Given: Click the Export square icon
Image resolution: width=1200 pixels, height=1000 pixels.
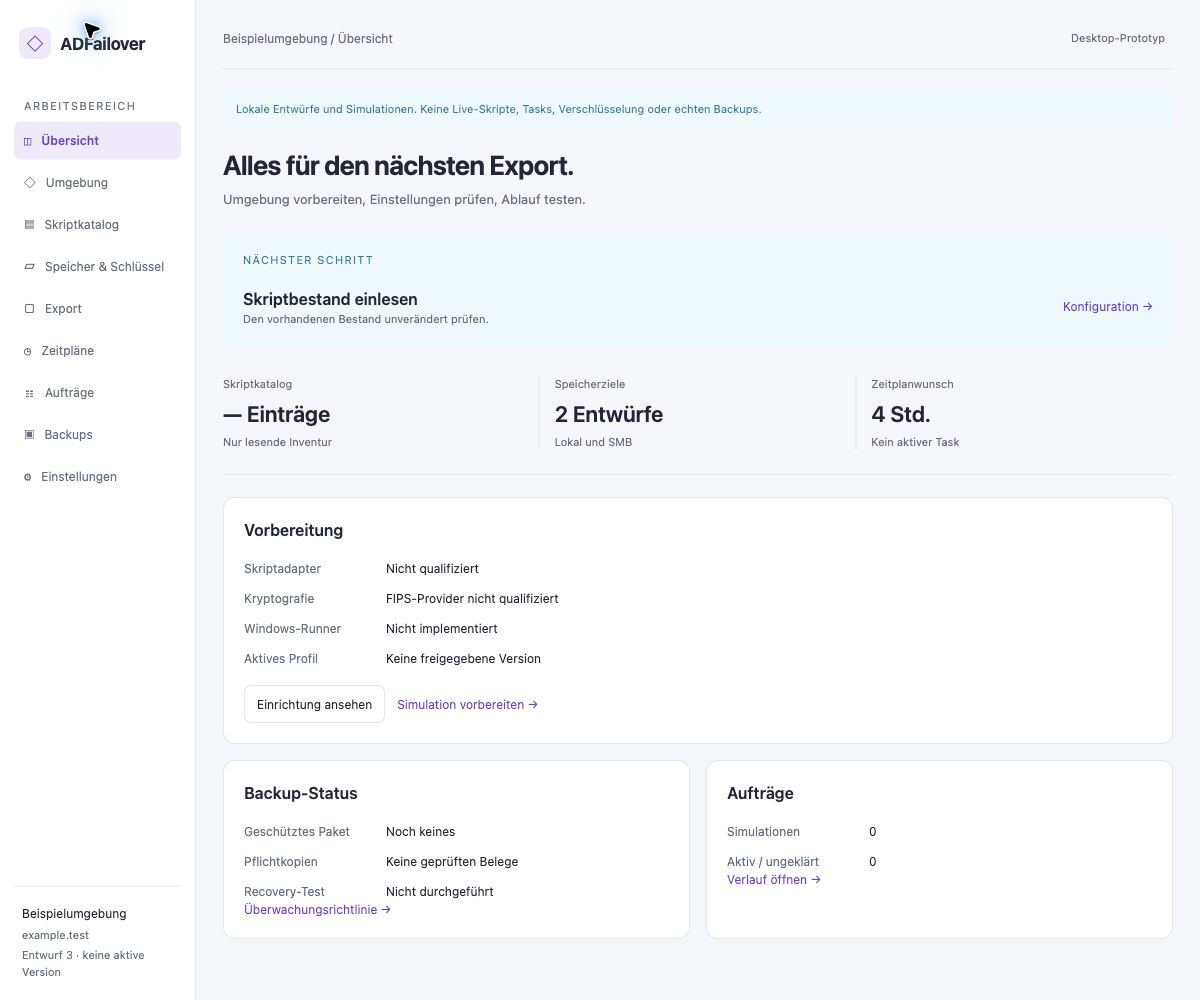Looking at the screenshot, I should tap(29, 309).
